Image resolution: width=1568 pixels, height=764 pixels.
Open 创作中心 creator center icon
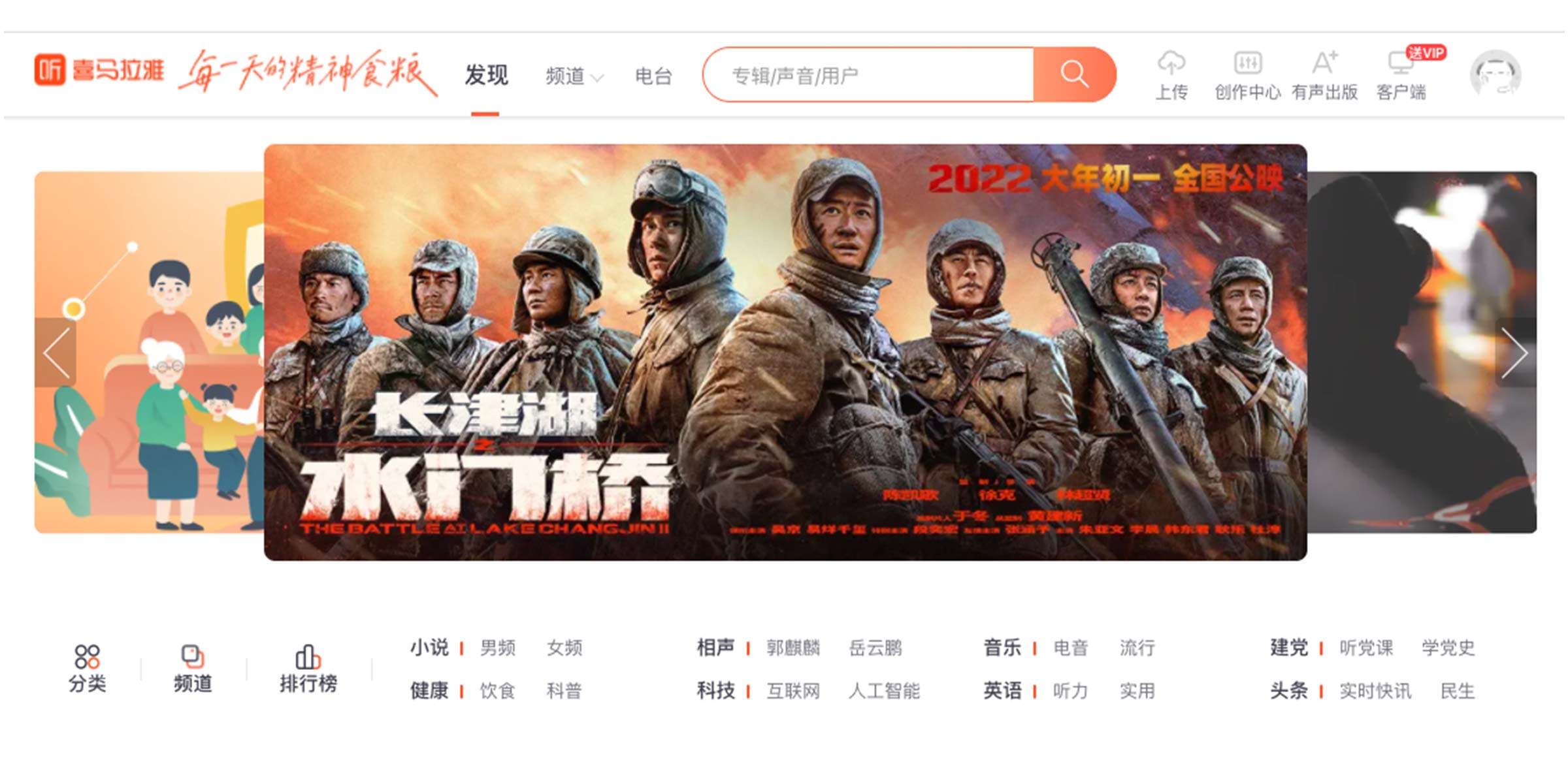[1248, 63]
